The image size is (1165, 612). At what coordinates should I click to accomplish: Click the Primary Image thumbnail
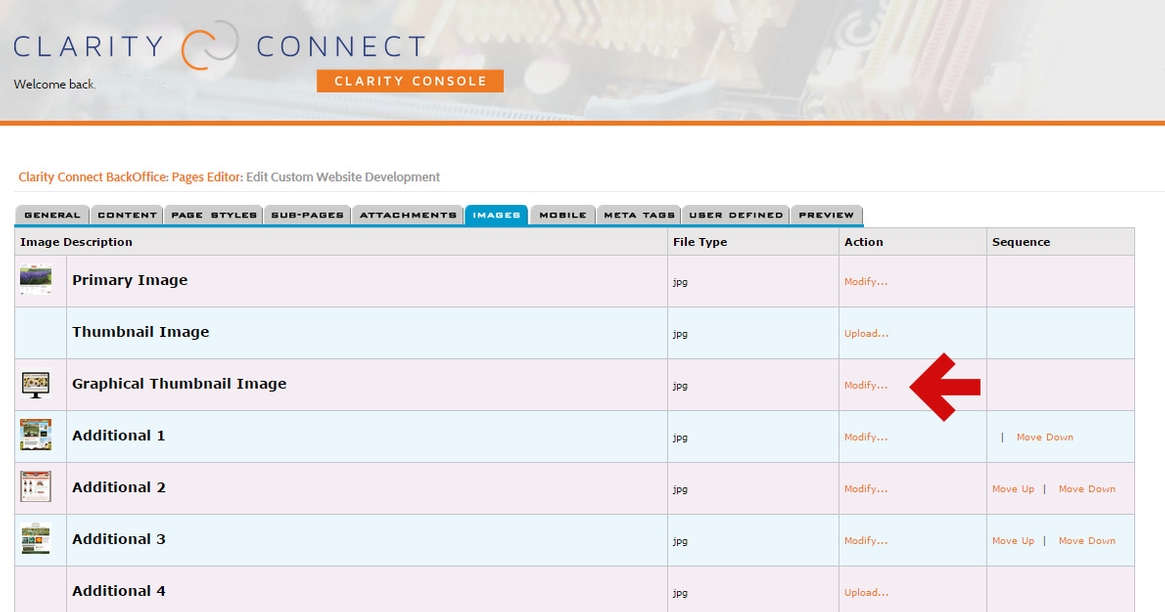36,280
